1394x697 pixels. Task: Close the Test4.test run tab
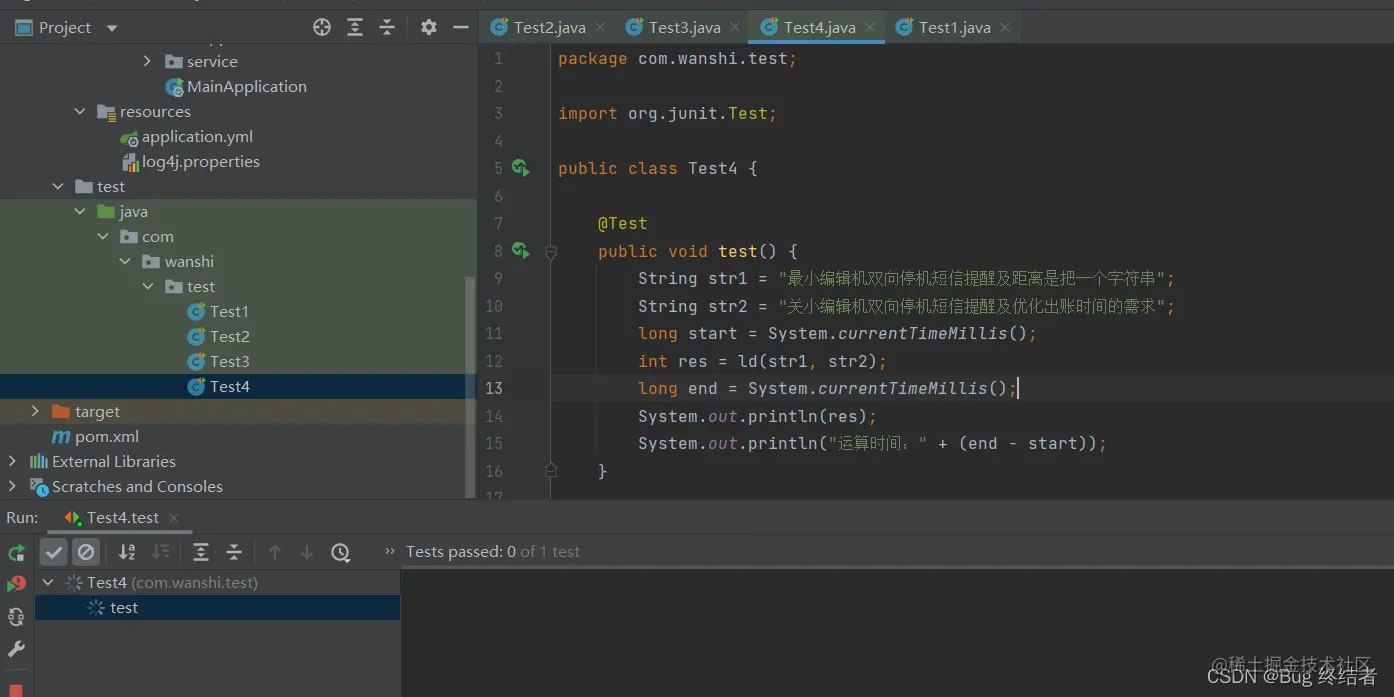coord(174,517)
